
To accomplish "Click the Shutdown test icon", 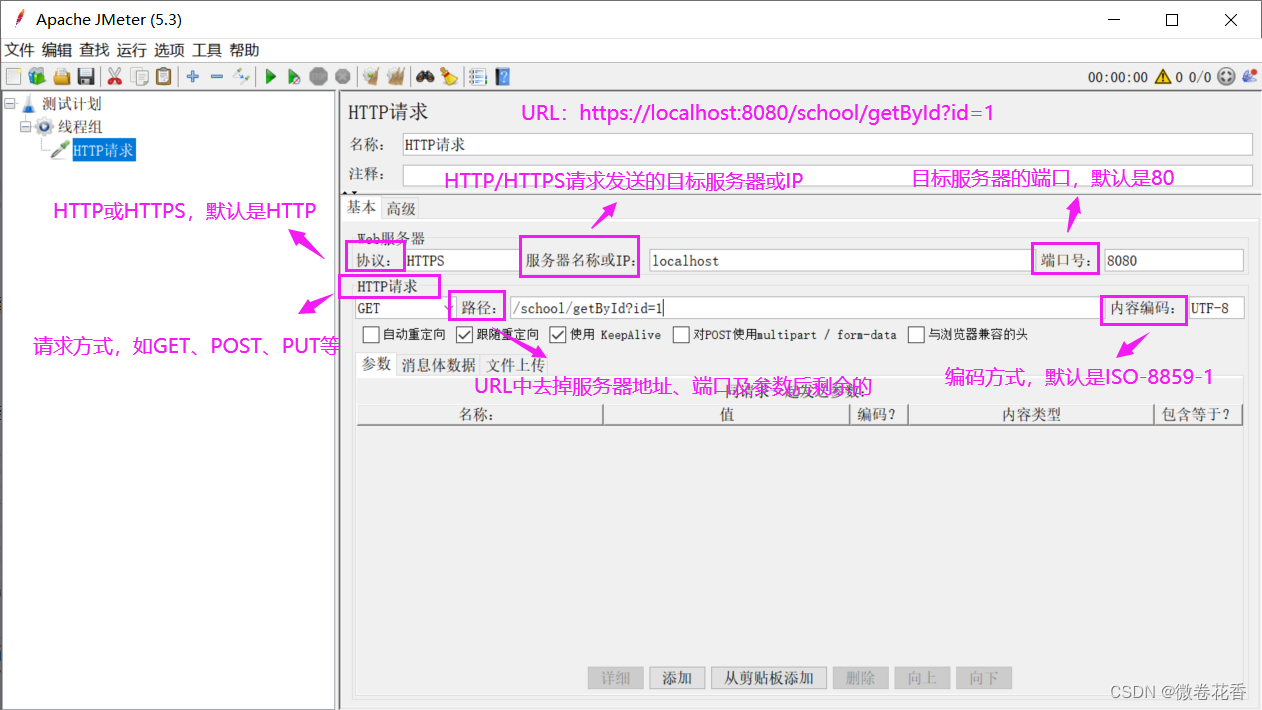I will tap(343, 76).
